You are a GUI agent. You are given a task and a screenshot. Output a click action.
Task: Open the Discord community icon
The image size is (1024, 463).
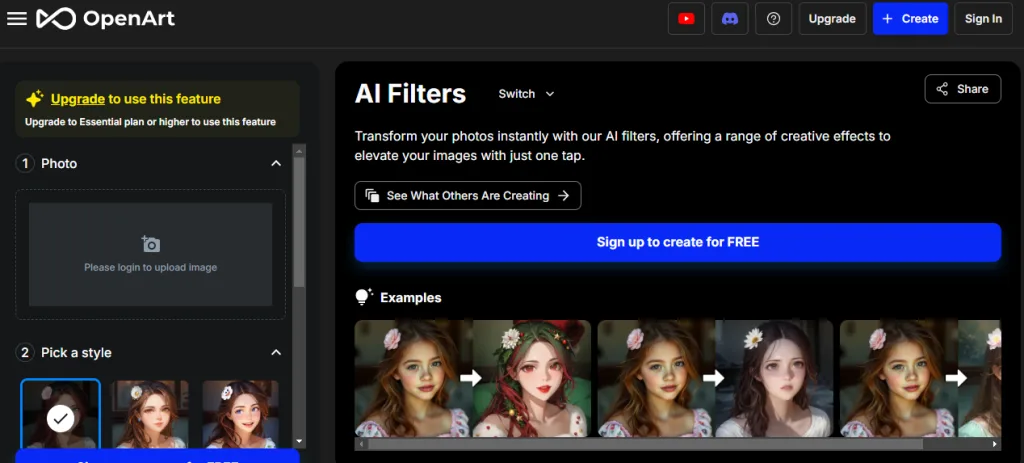click(729, 19)
